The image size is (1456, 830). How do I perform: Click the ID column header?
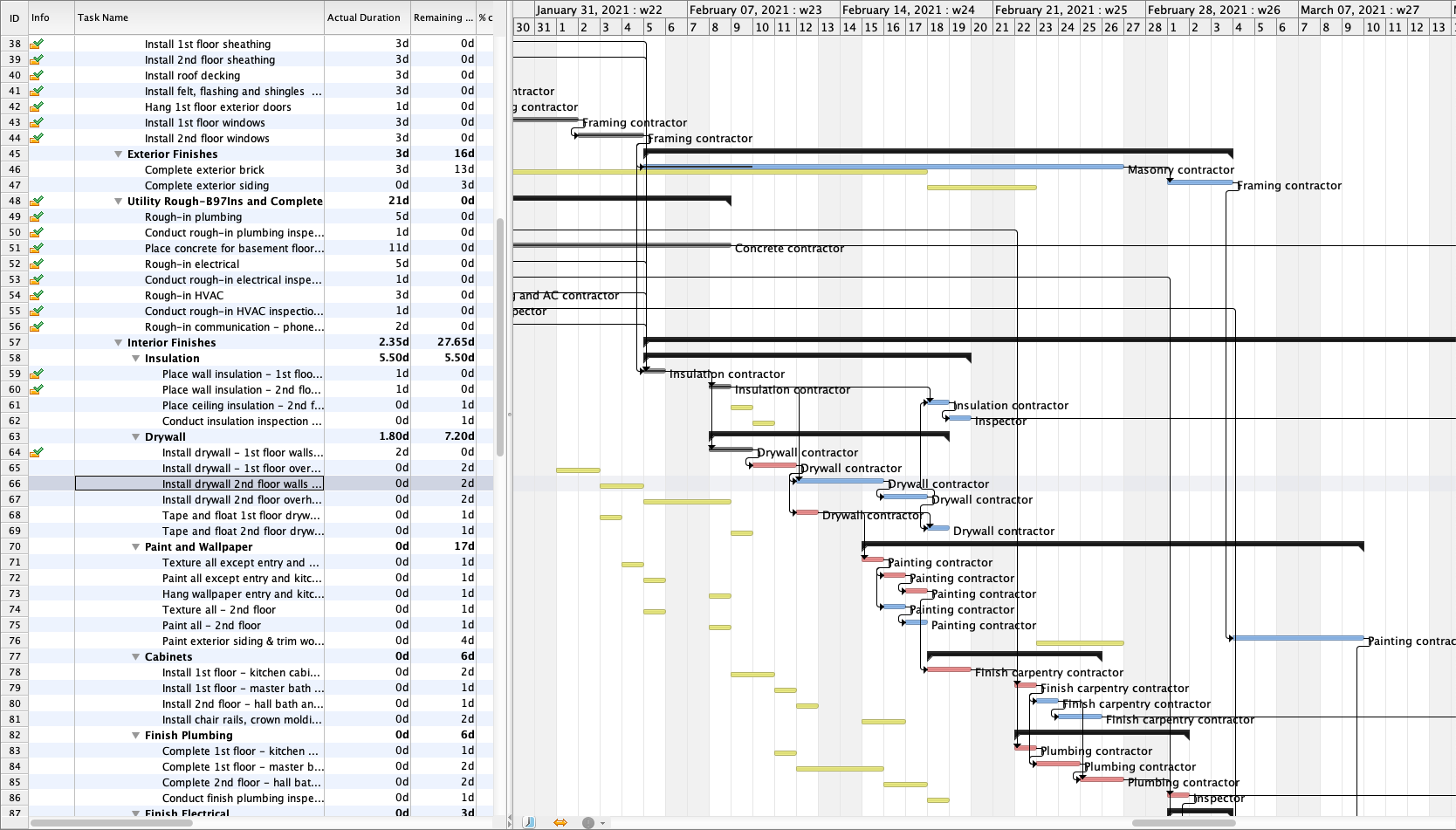pyautogui.click(x=14, y=17)
